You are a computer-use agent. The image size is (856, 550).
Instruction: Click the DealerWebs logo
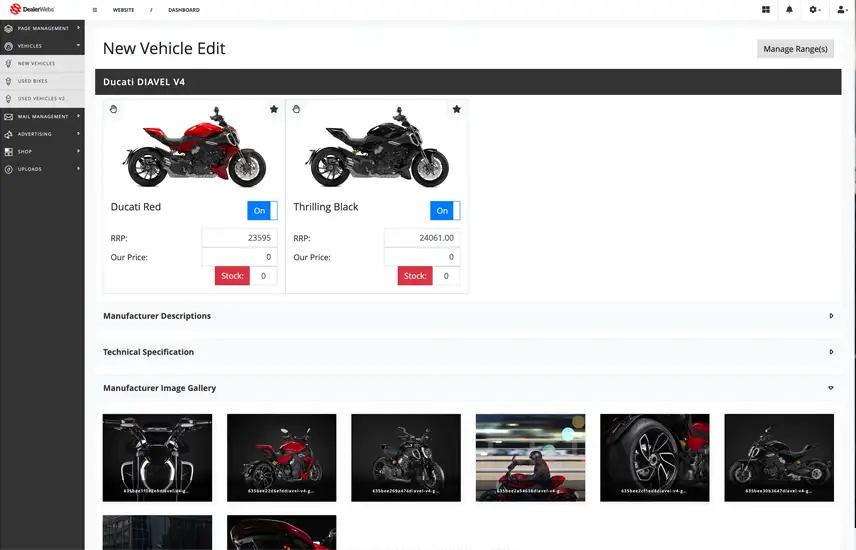click(32, 9)
